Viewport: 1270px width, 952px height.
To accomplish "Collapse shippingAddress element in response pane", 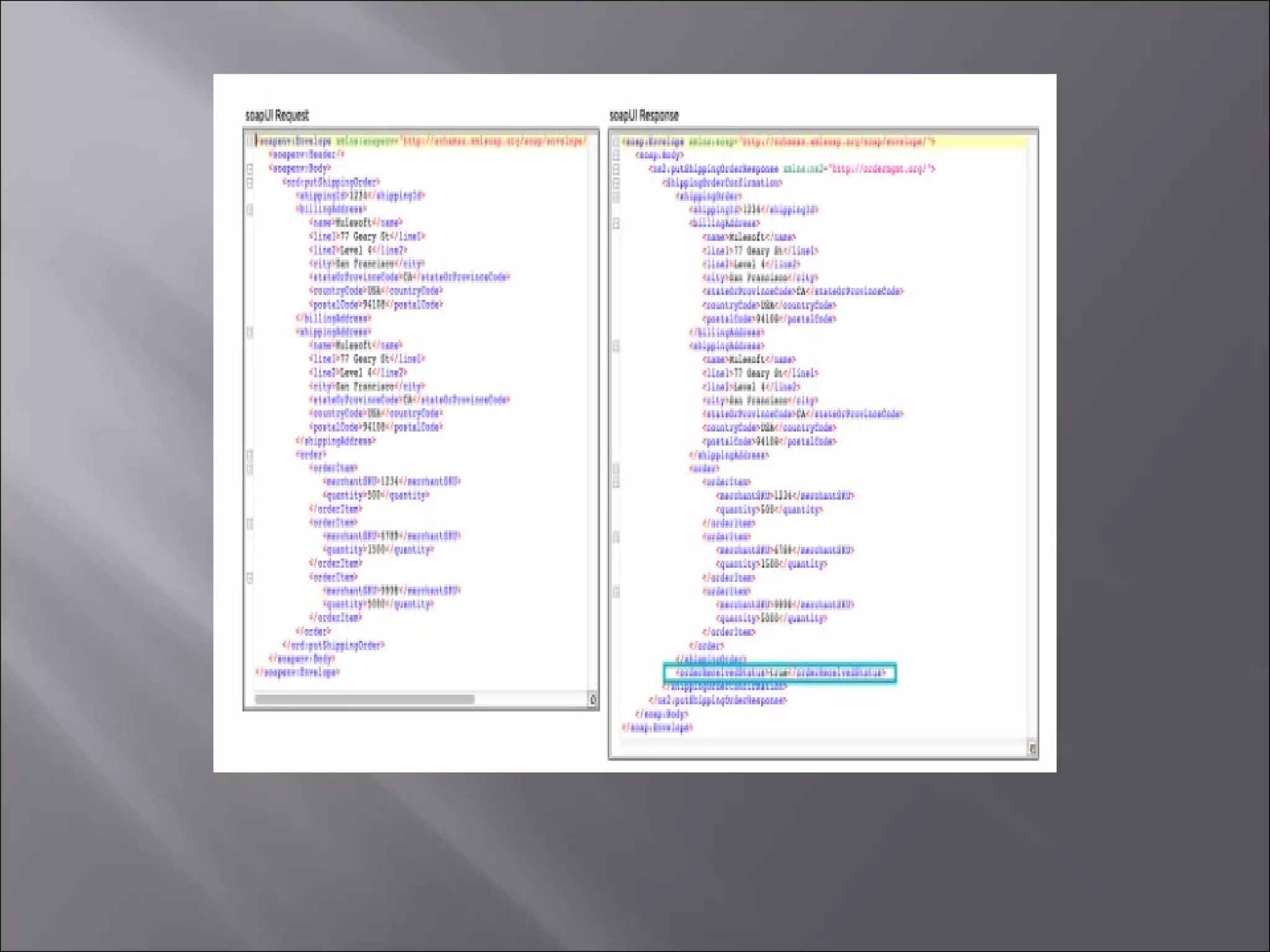I will (x=616, y=346).
